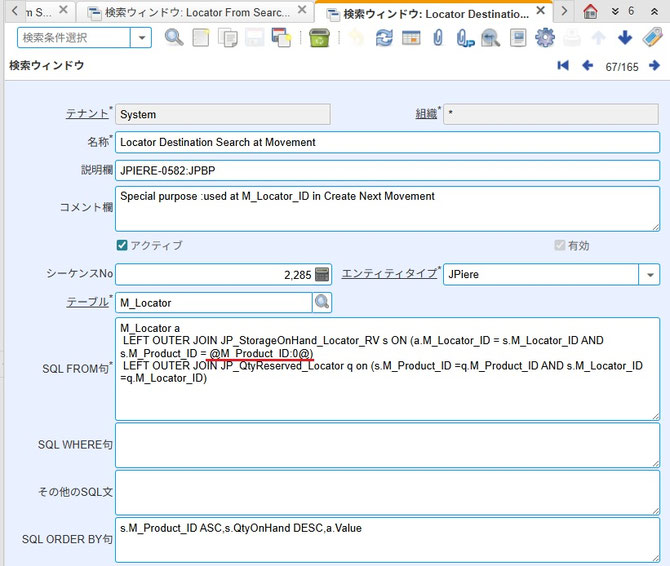Click the 組織 asterisk field

[551, 114]
